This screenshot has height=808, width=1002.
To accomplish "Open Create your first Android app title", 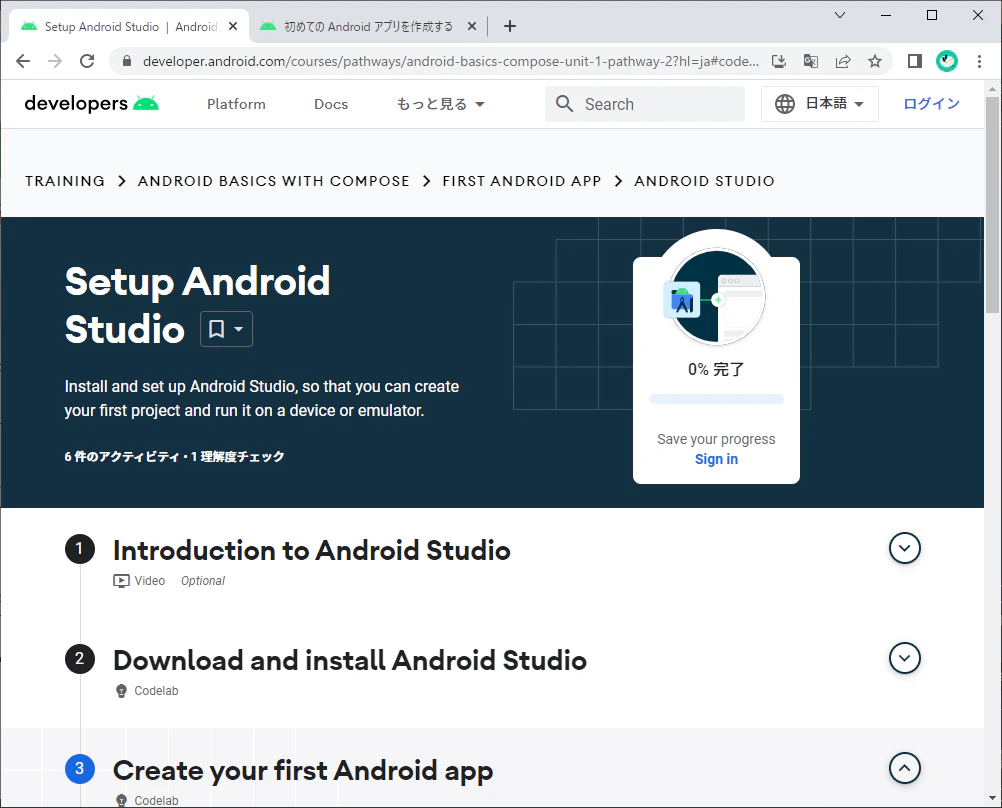I will (303, 771).
